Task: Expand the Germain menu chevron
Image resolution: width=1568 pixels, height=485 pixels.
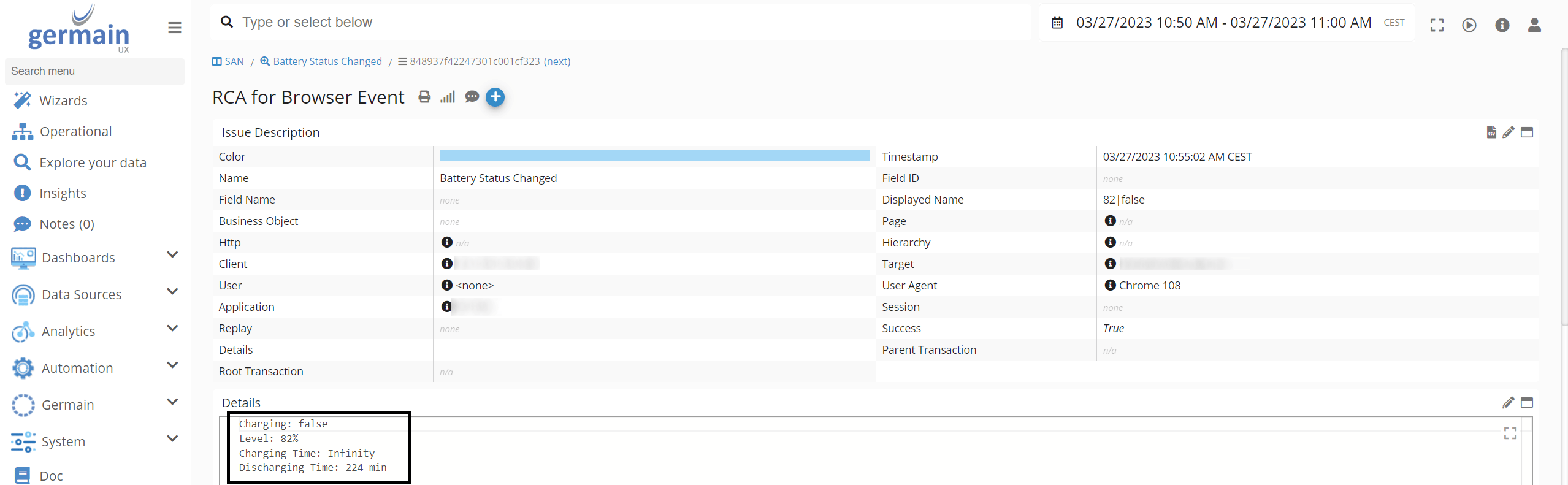Action: 173,402
